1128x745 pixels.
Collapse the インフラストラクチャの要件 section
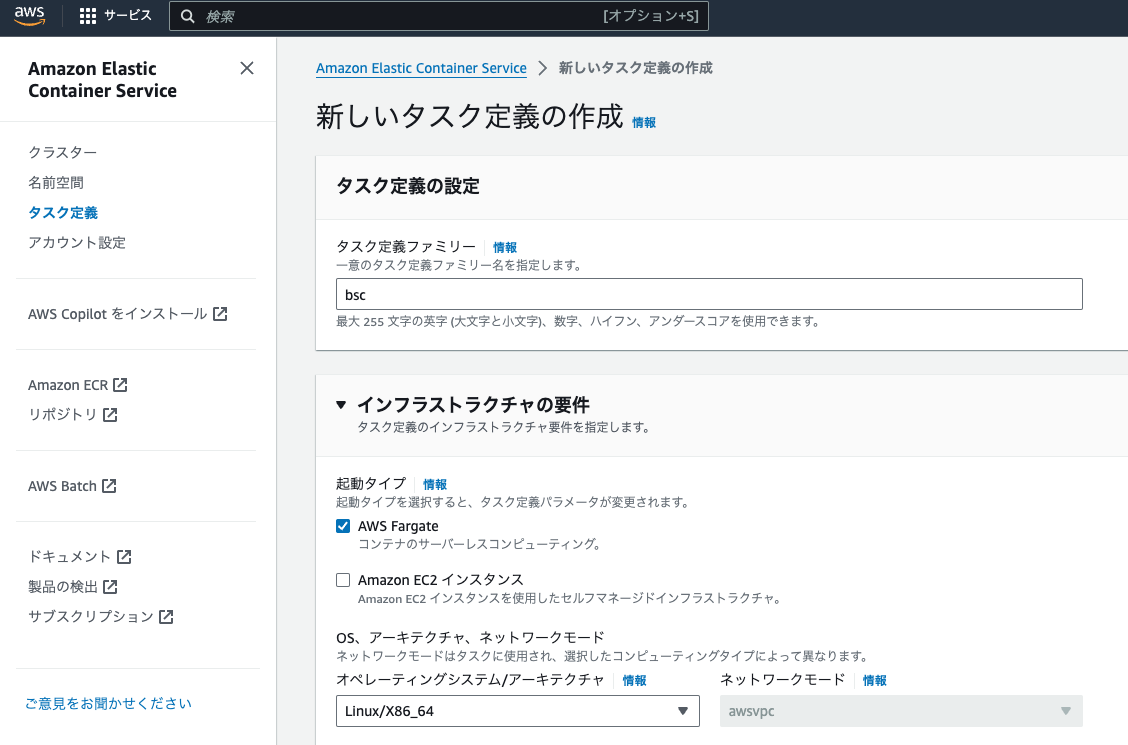341,405
